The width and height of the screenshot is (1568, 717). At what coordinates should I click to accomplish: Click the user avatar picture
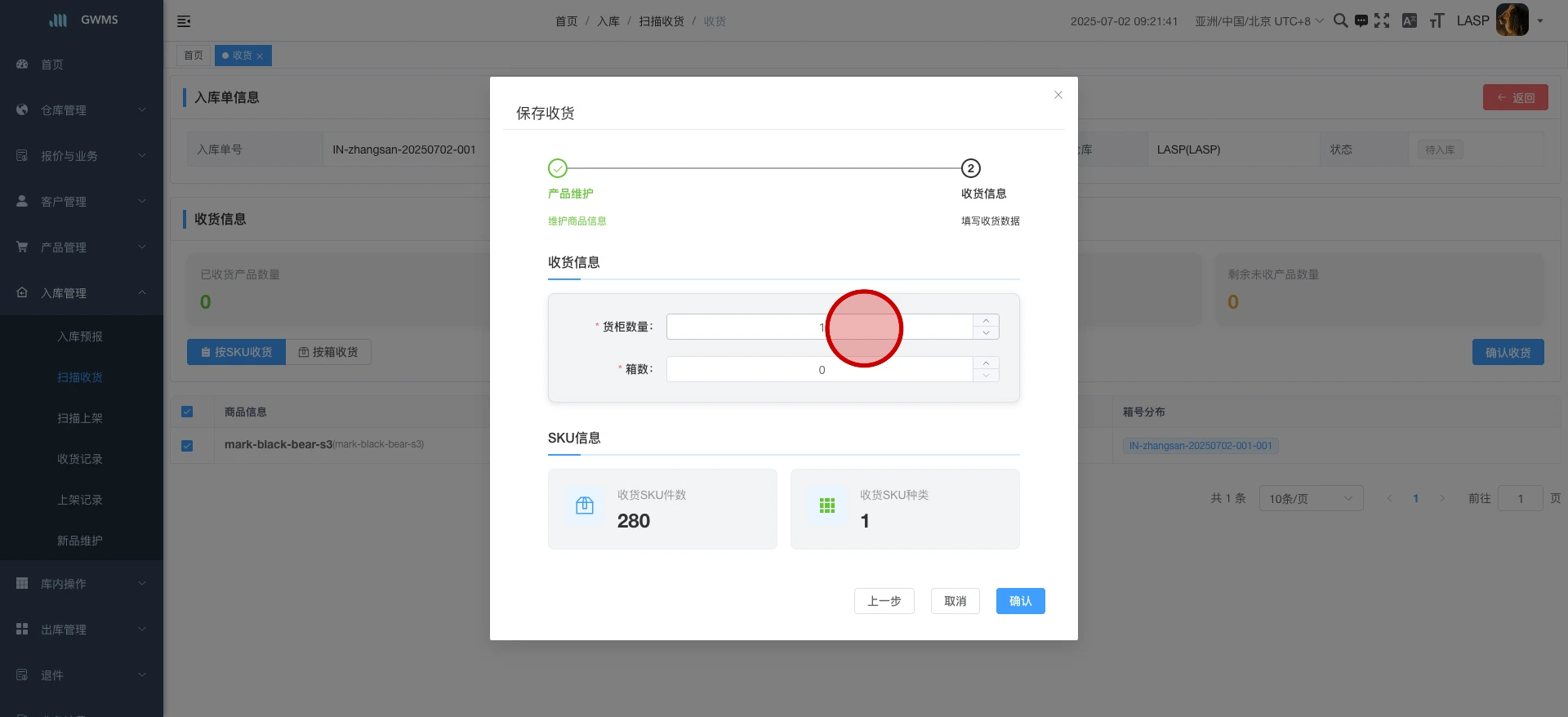tap(1512, 20)
